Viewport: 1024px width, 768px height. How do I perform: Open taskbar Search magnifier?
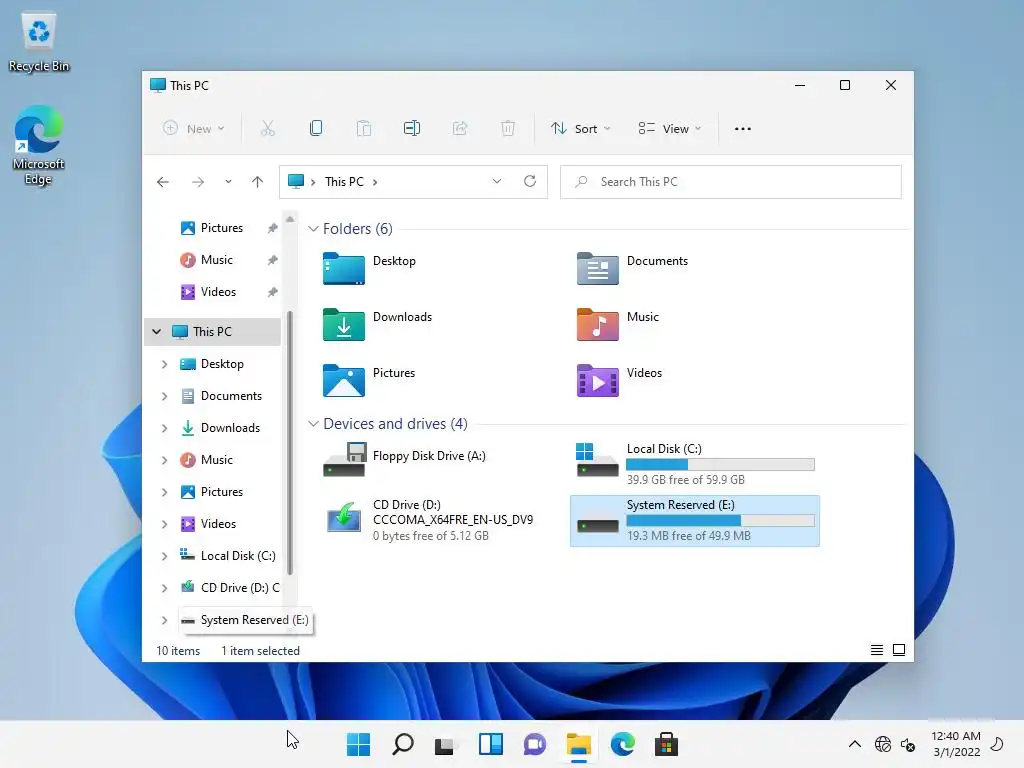tap(402, 744)
